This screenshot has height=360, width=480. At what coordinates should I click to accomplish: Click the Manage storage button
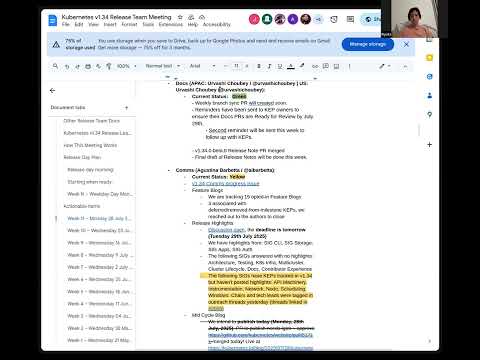tap(368, 44)
